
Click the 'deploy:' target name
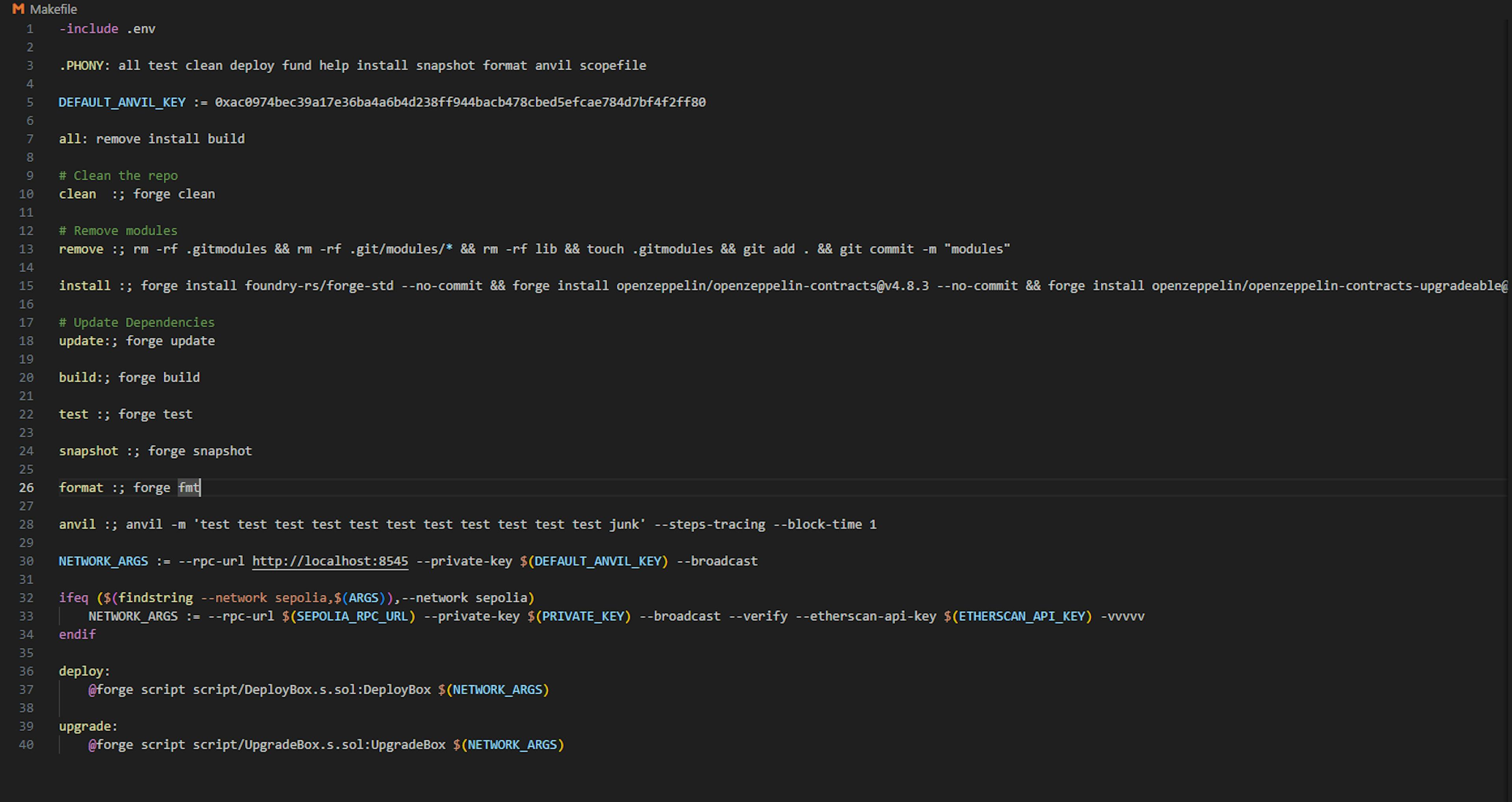[x=84, y=671]
